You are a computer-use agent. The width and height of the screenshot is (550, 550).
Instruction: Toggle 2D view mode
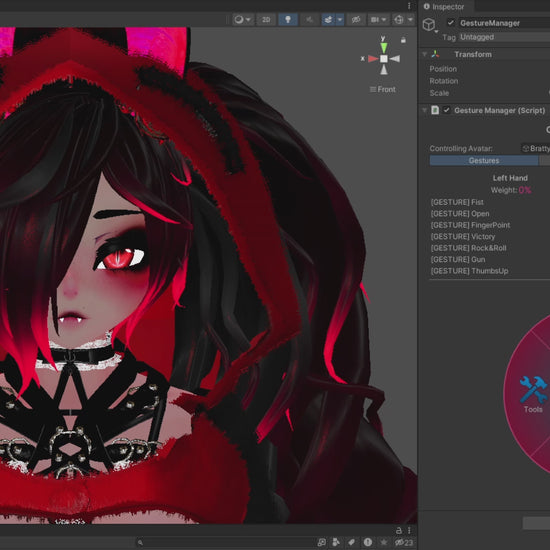click(x=266, y=20)
